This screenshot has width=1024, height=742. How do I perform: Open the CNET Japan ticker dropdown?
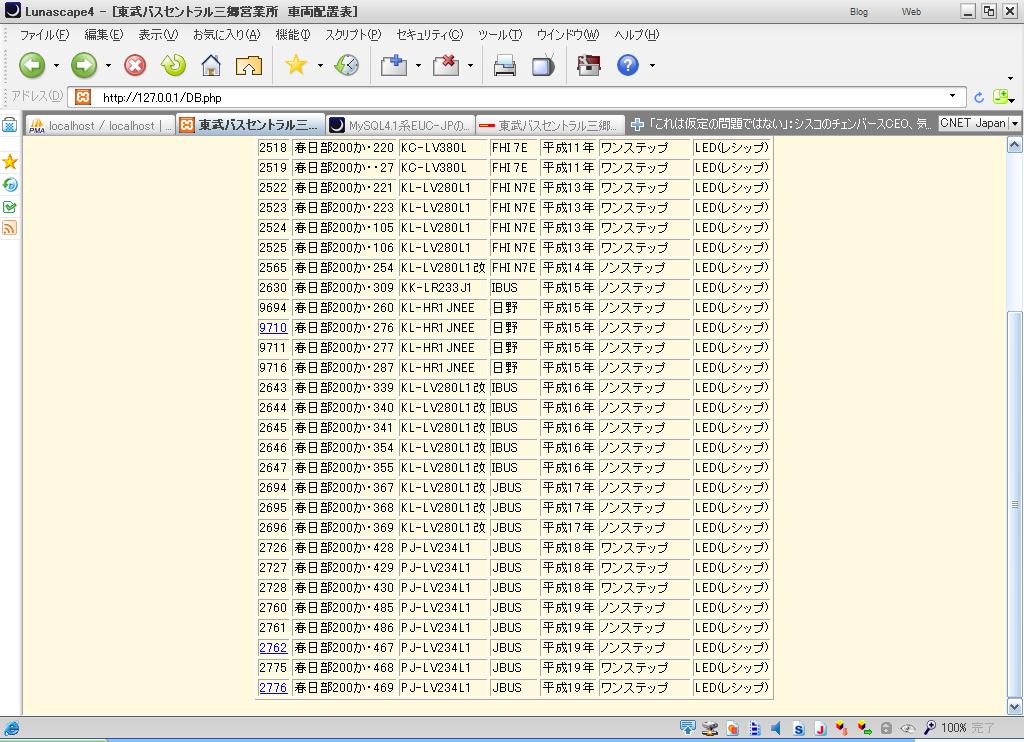[x=1014, y=123]
